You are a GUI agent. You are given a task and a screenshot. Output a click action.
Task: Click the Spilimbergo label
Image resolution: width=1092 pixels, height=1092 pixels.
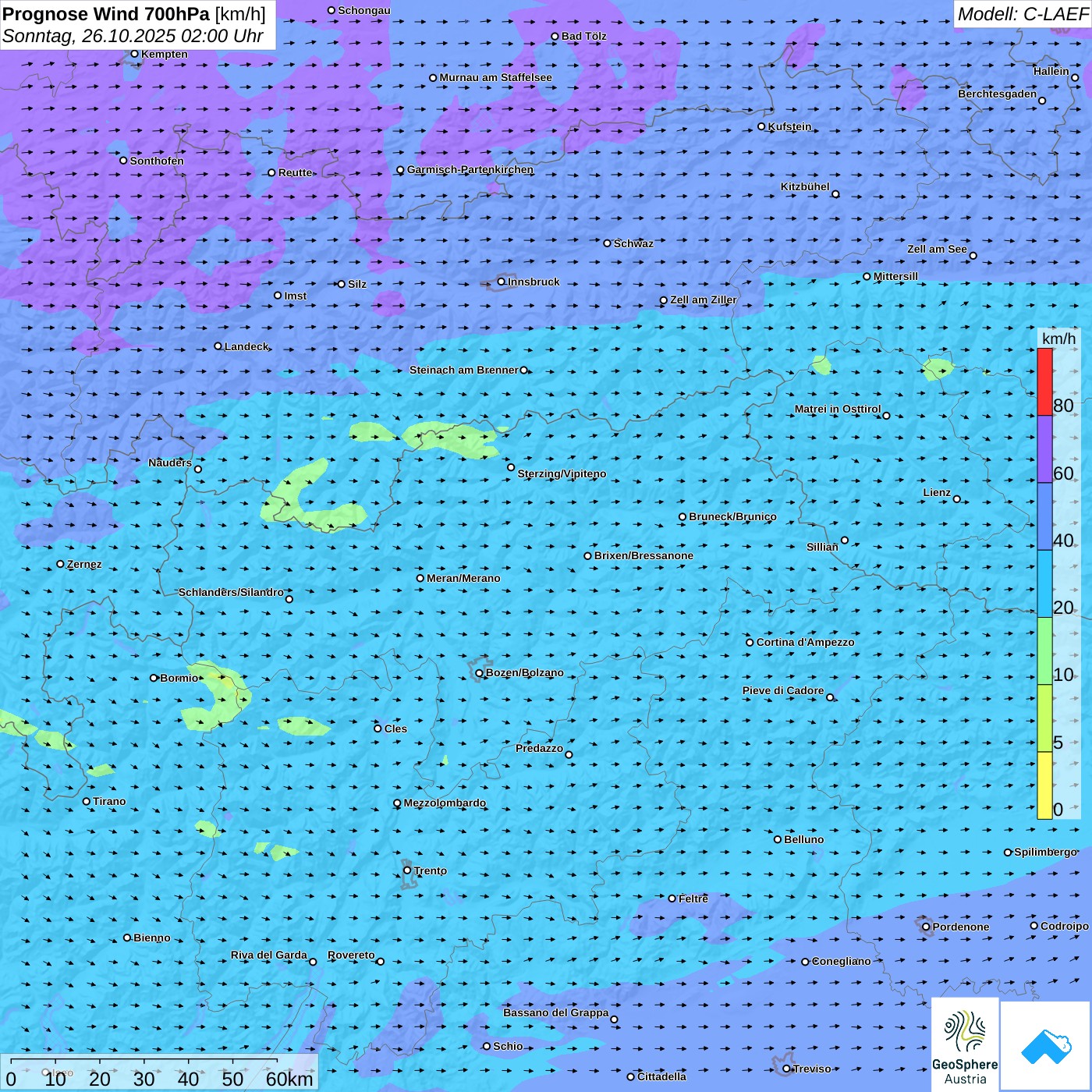(x=1045, y=852)
